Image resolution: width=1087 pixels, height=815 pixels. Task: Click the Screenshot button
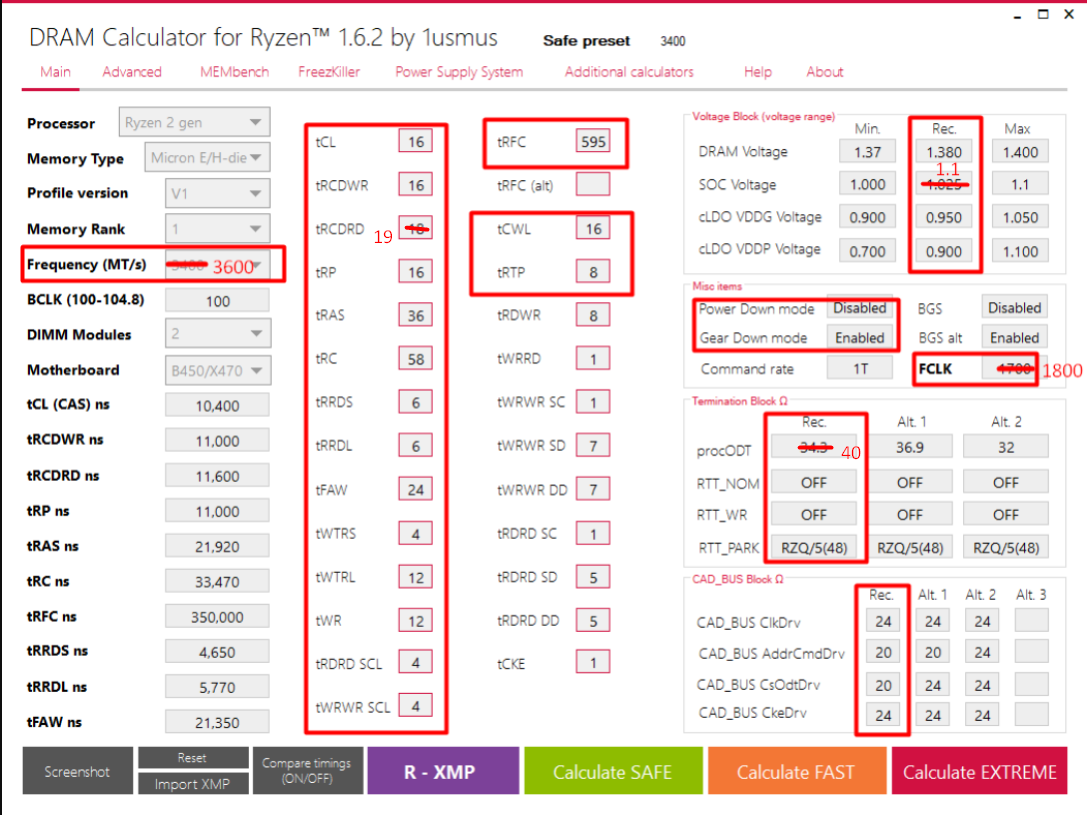(x=78, y=771)
